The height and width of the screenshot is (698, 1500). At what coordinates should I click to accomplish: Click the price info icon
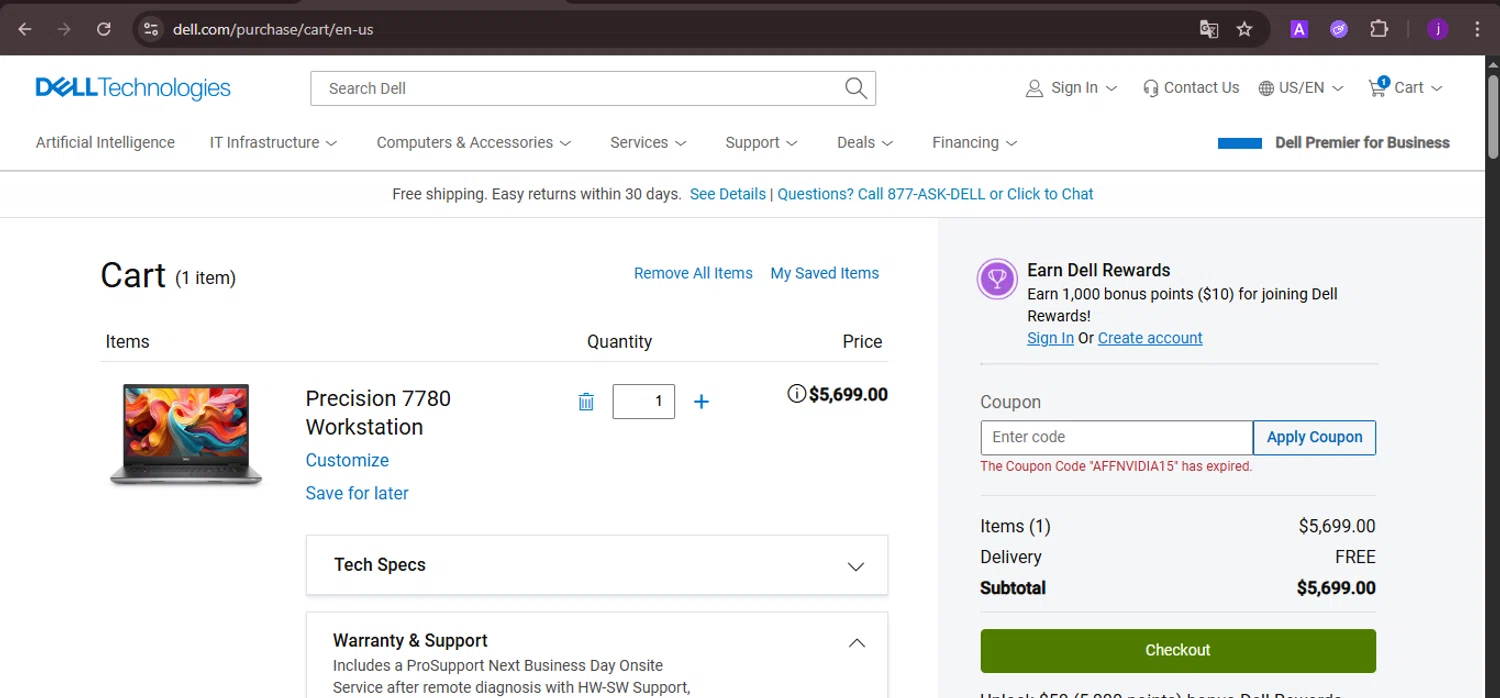797,394
